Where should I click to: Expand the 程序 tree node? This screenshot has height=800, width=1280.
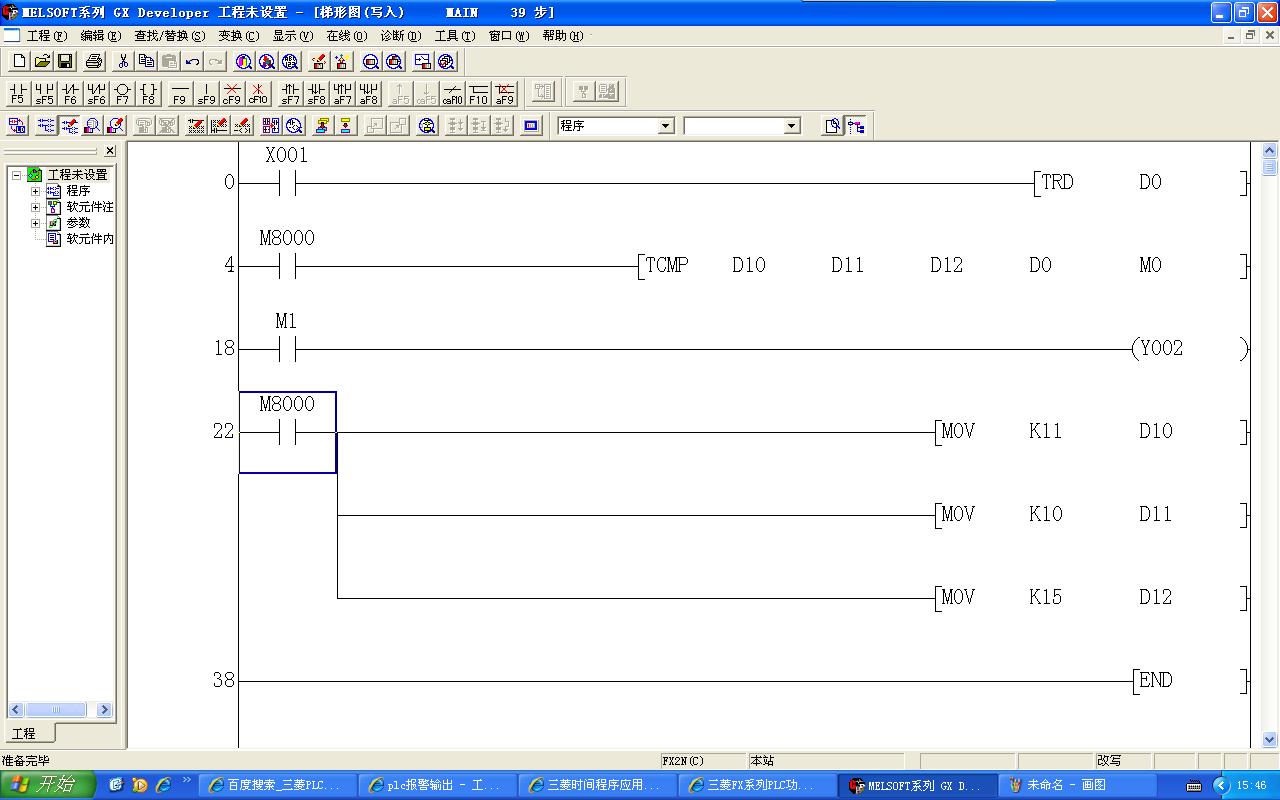point(36,191)
